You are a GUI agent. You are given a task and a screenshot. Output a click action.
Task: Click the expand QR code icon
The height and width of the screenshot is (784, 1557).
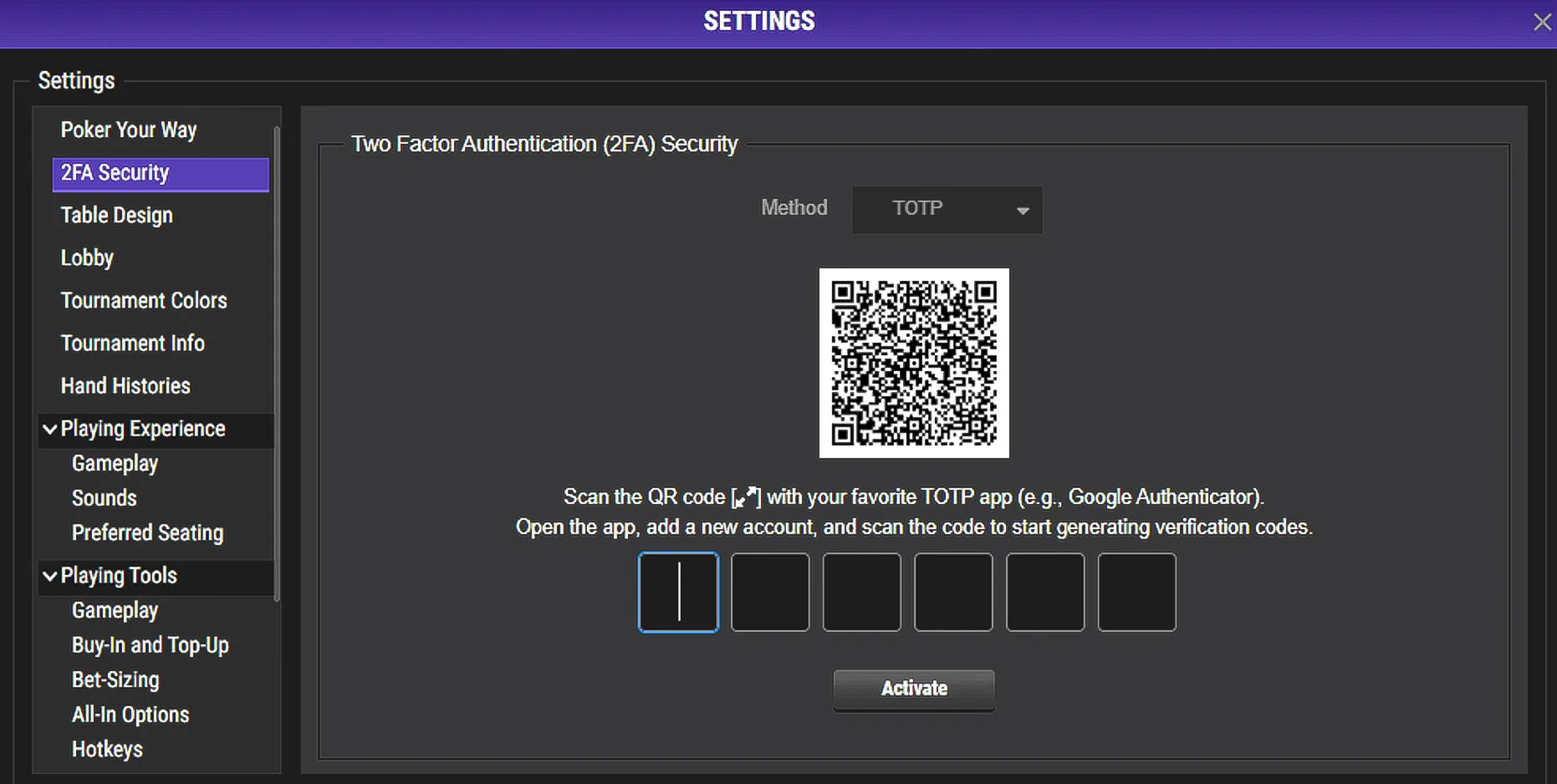745,497
